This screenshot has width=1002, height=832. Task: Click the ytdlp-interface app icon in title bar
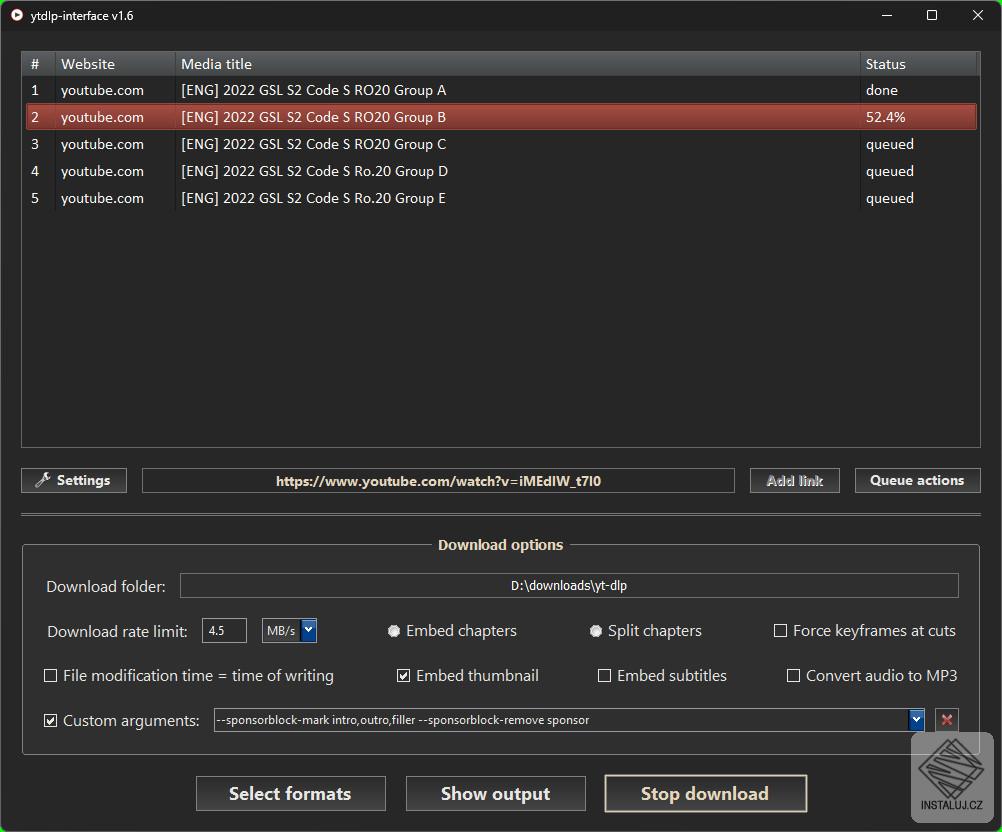17,16
